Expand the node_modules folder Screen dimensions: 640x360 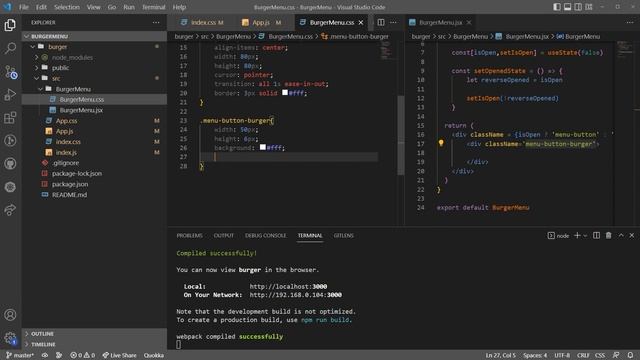click(x=37, y=58)
